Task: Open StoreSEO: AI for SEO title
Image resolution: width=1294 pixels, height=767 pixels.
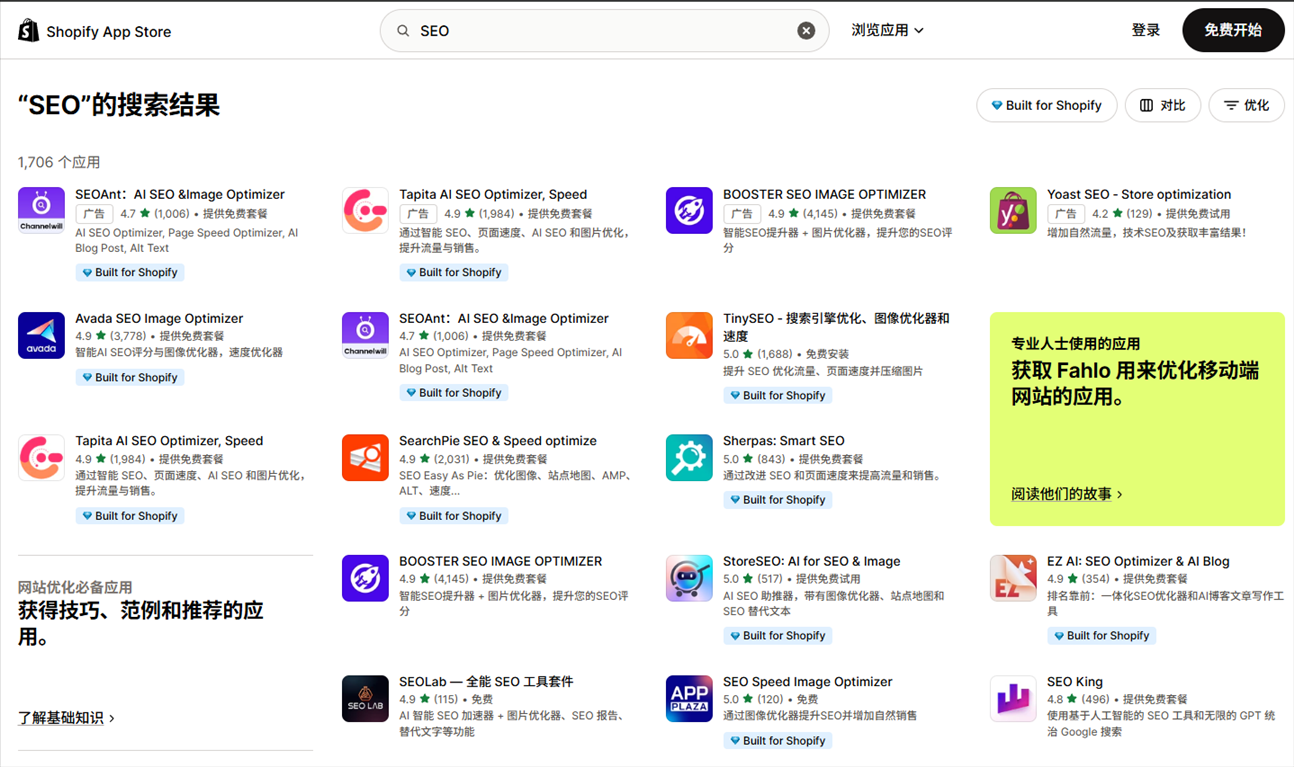Action: (812, 561)
